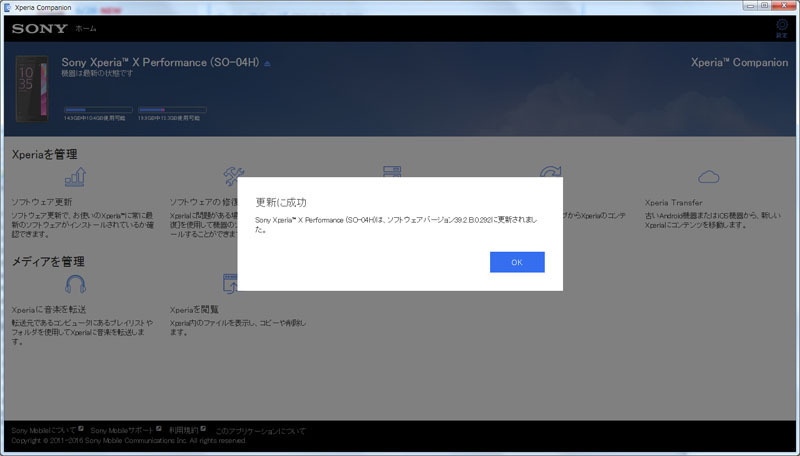
Task: Click the Xperia phone thumbnail image
Action: (32, 88)
